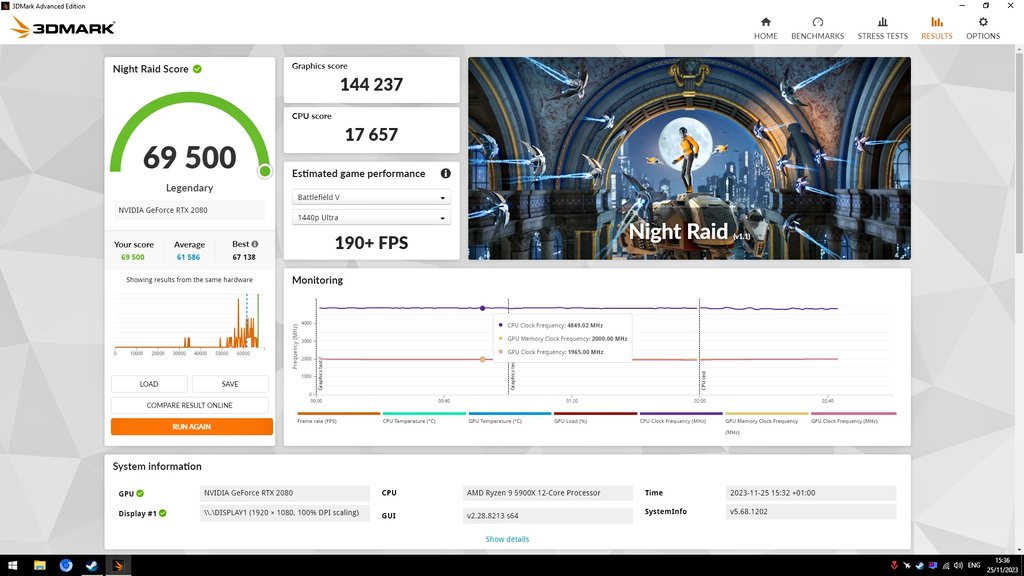Click the Display1 resolution field
The image size is (1024, 576).
284,513
